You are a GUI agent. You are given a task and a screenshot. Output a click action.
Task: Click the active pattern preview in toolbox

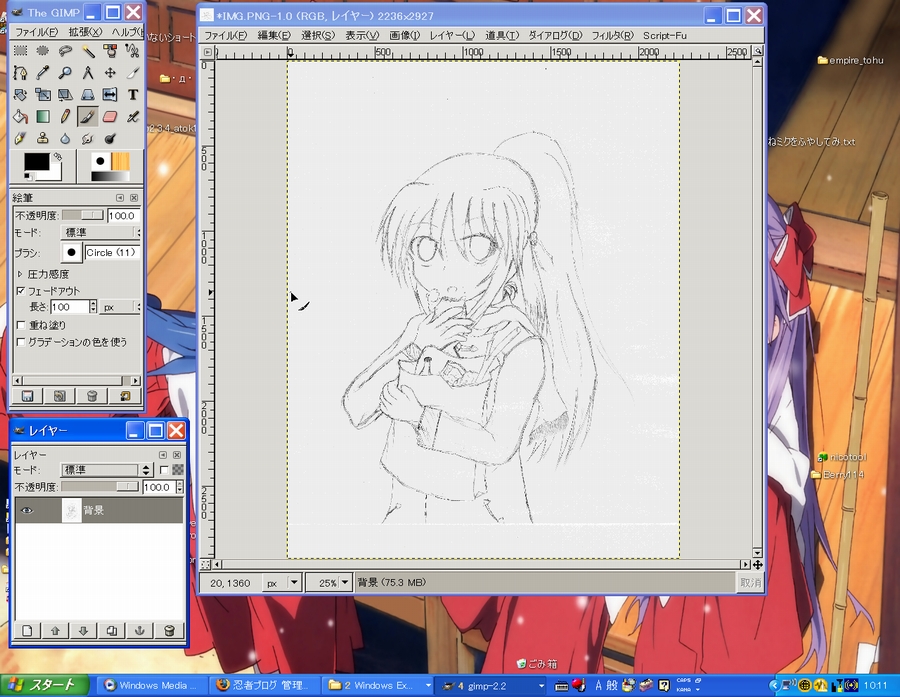(120, 161)
